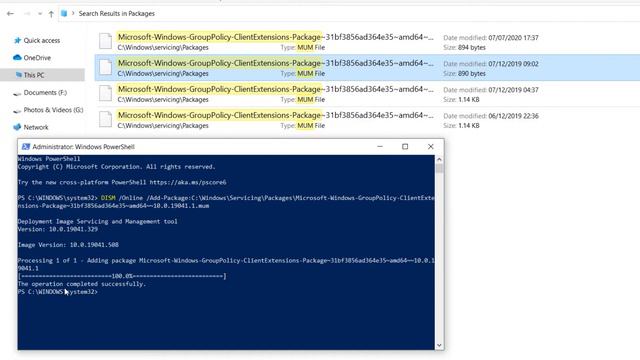Screen dimensions: 640x360
Task: Click the OneDrive cloud icon
Action: coord(17,58)
